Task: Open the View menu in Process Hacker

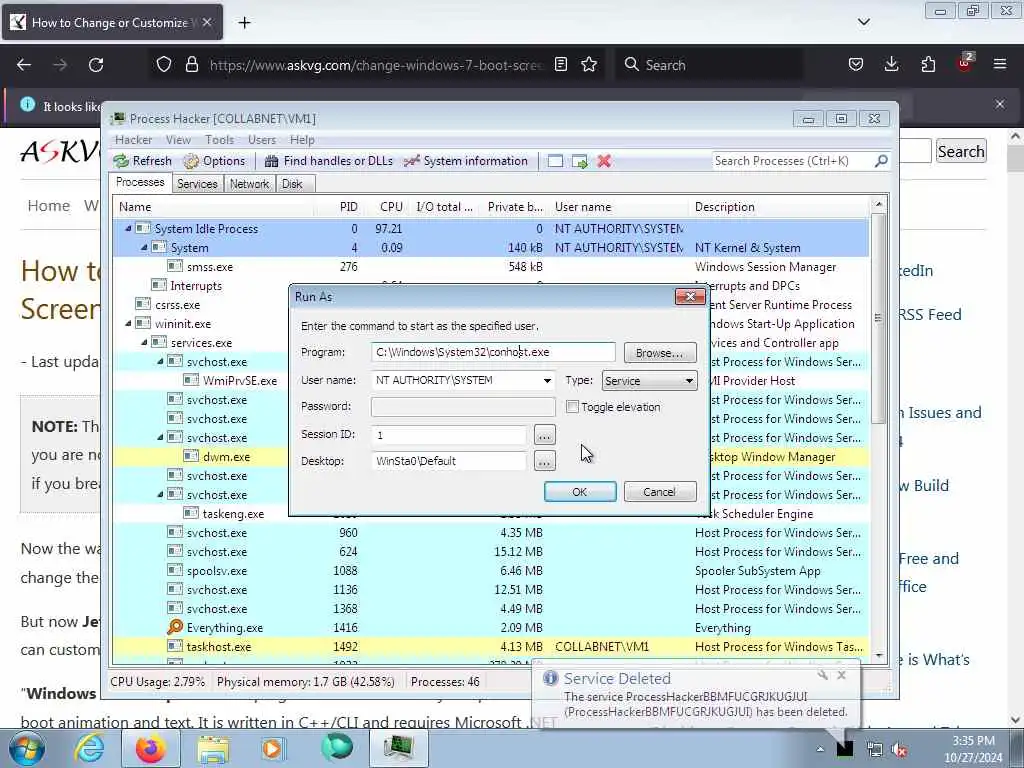Action: click(x=178, y=140)
